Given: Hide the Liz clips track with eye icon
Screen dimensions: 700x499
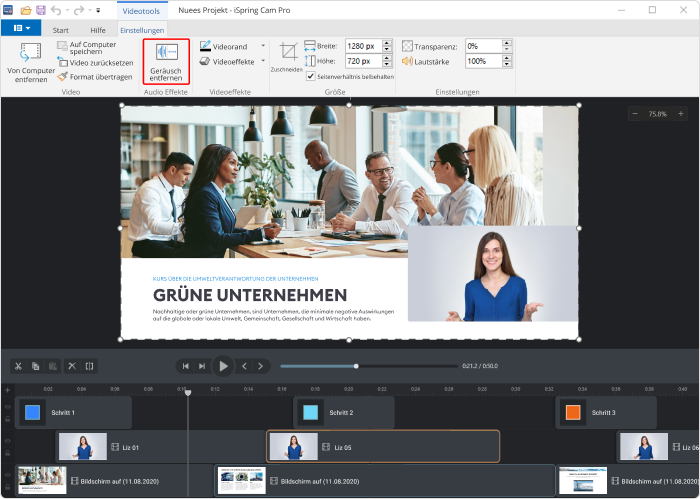Looking at the screenshot, I should coord(8,441).
